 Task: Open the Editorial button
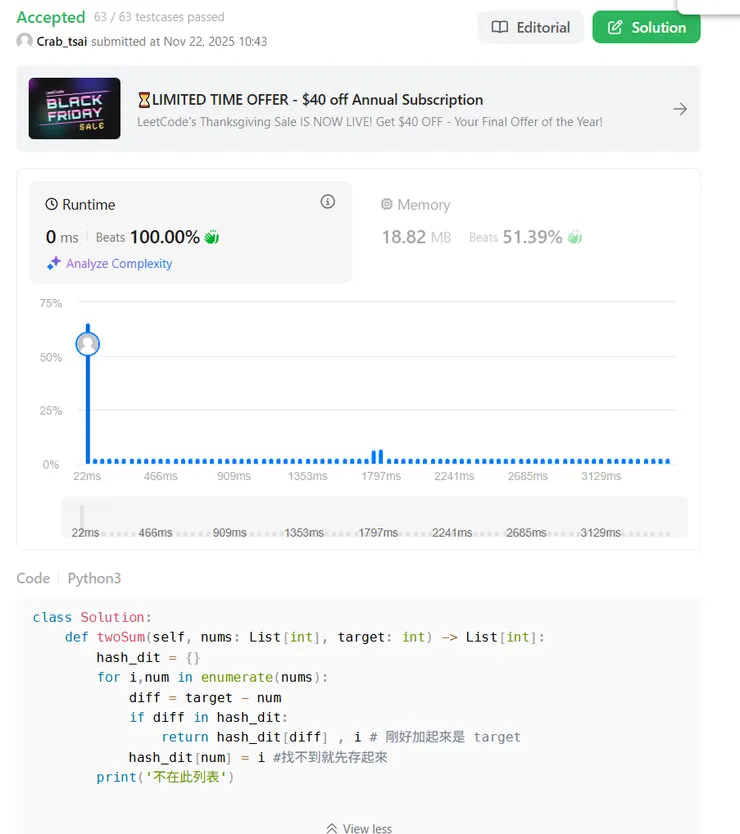coord(530,27)
